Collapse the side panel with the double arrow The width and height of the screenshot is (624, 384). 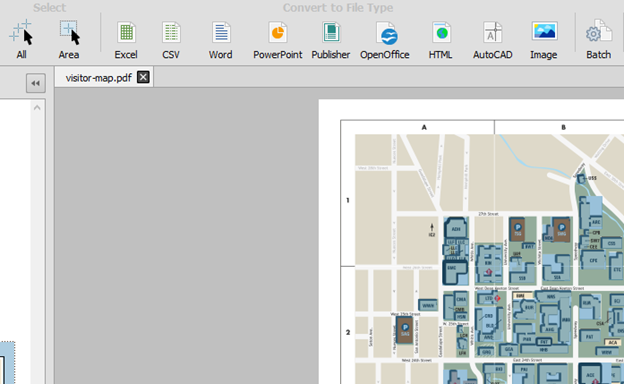[x=36, y=83]
